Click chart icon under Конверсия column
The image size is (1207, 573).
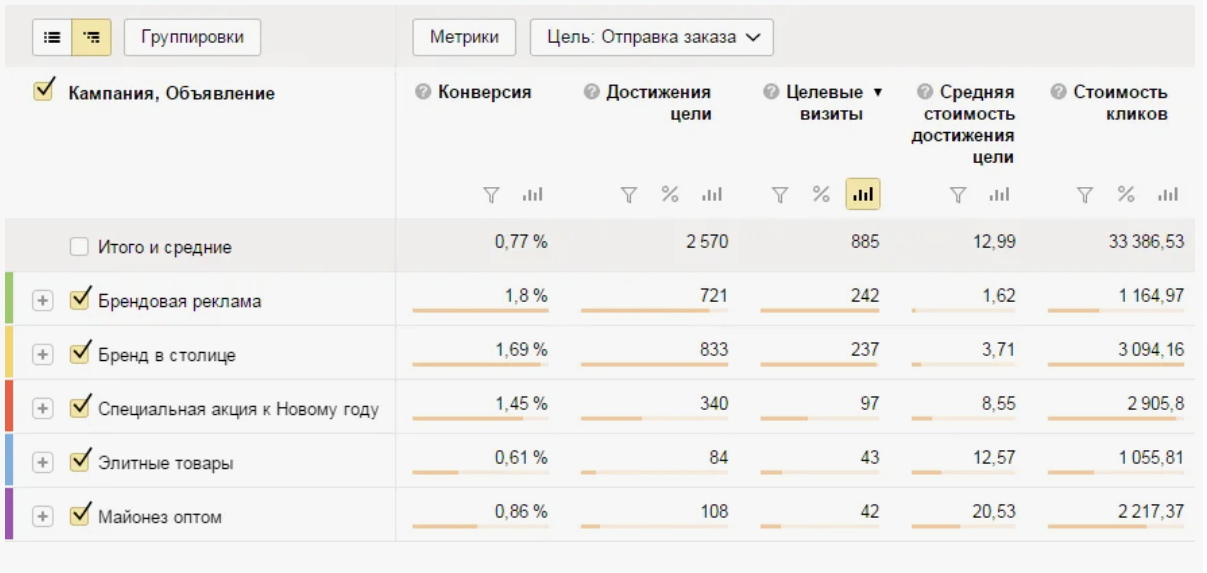click(532, 195)
